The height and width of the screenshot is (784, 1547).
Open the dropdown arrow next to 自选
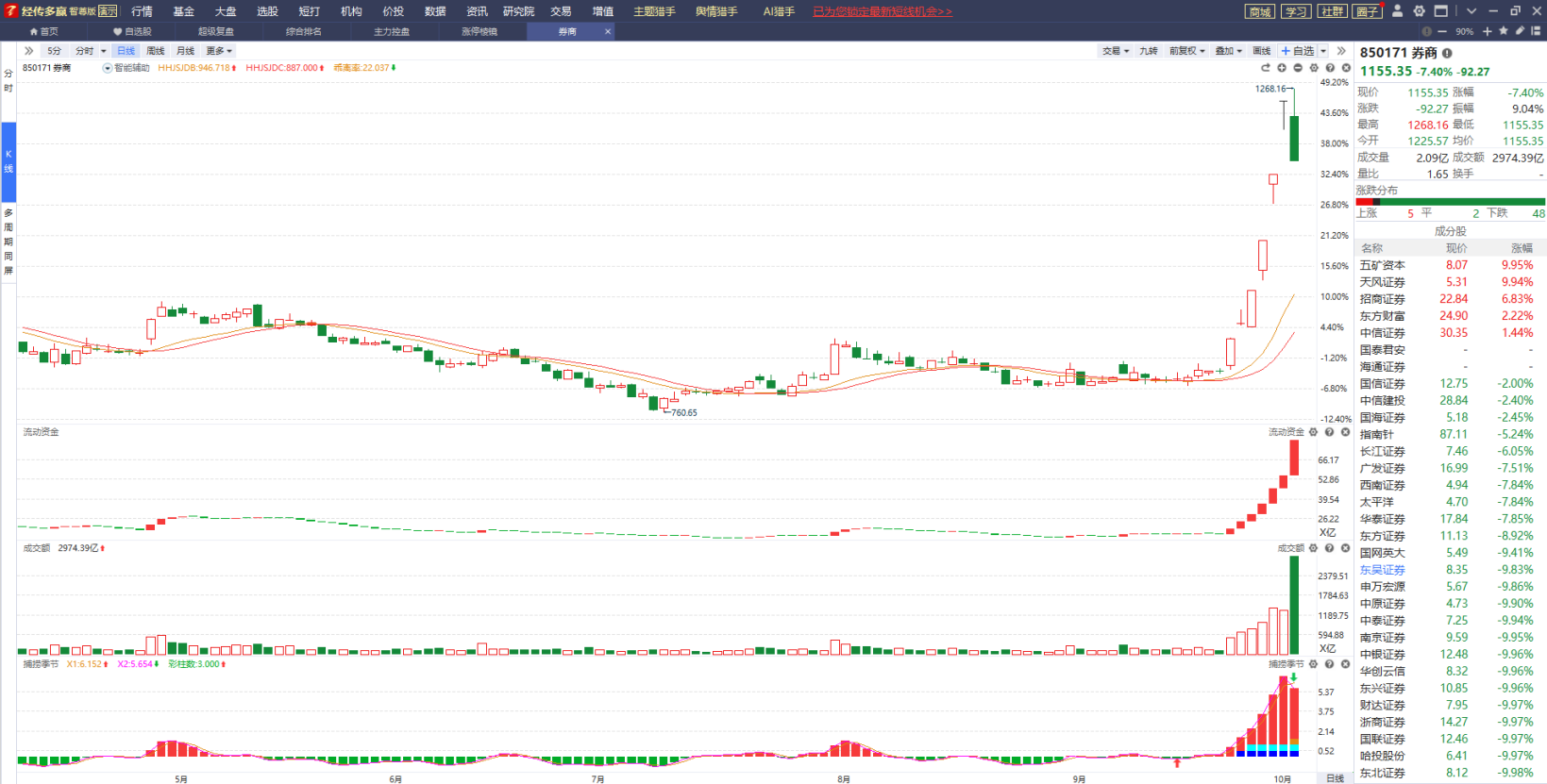1323,51
